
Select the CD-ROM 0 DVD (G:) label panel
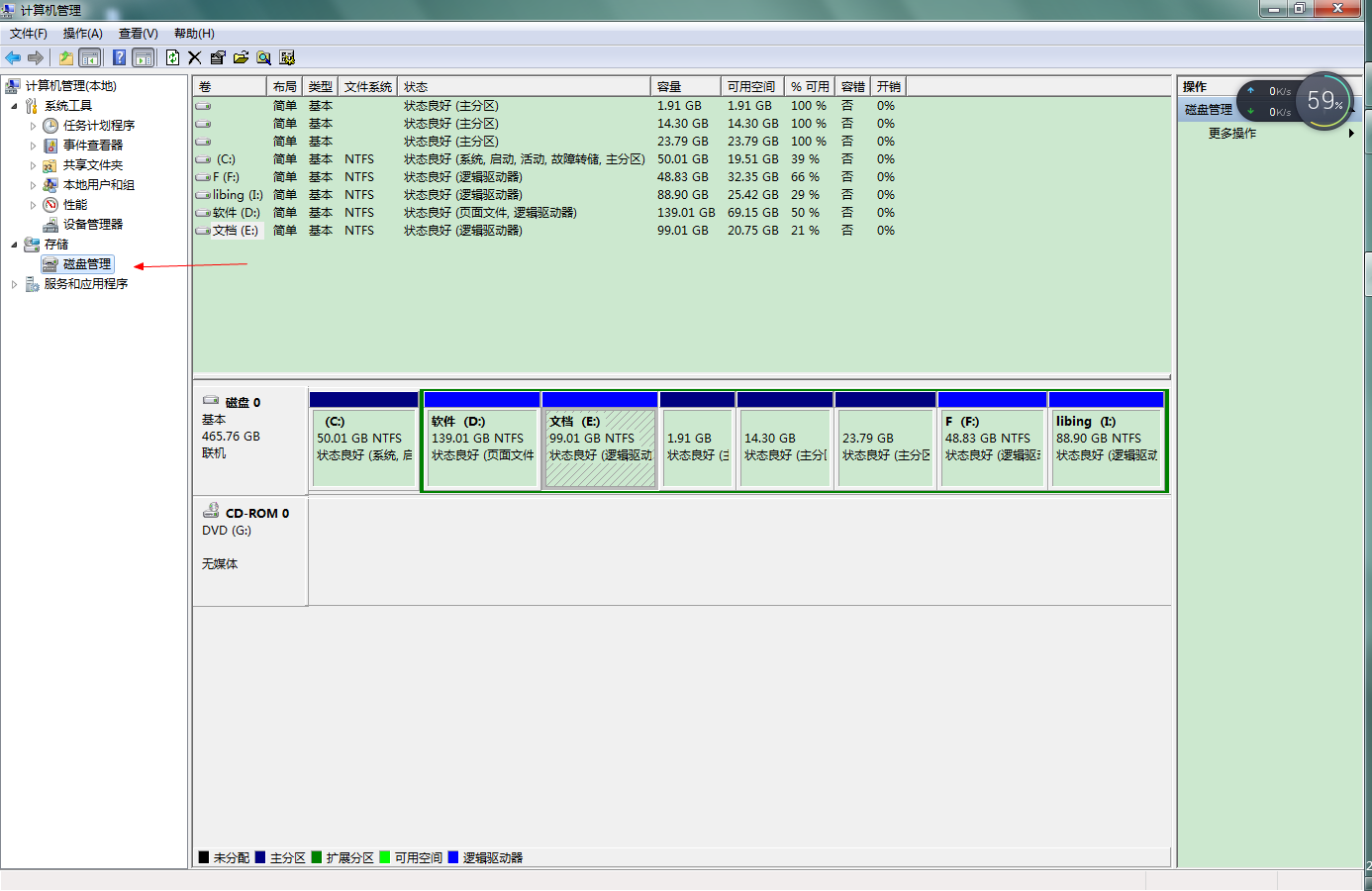click(x=250, y=550)
